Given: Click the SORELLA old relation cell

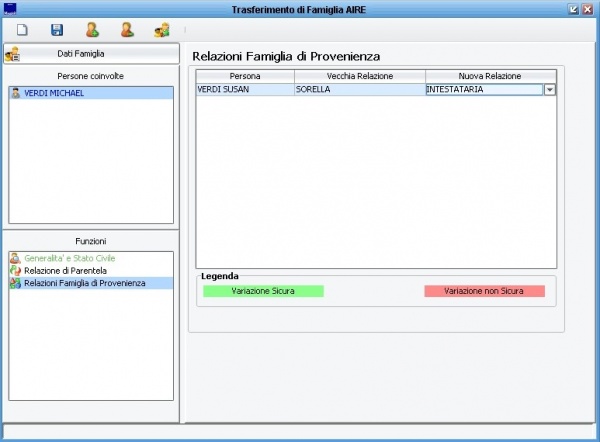Looking at the screenshot, I should click(x=360, y=89).
